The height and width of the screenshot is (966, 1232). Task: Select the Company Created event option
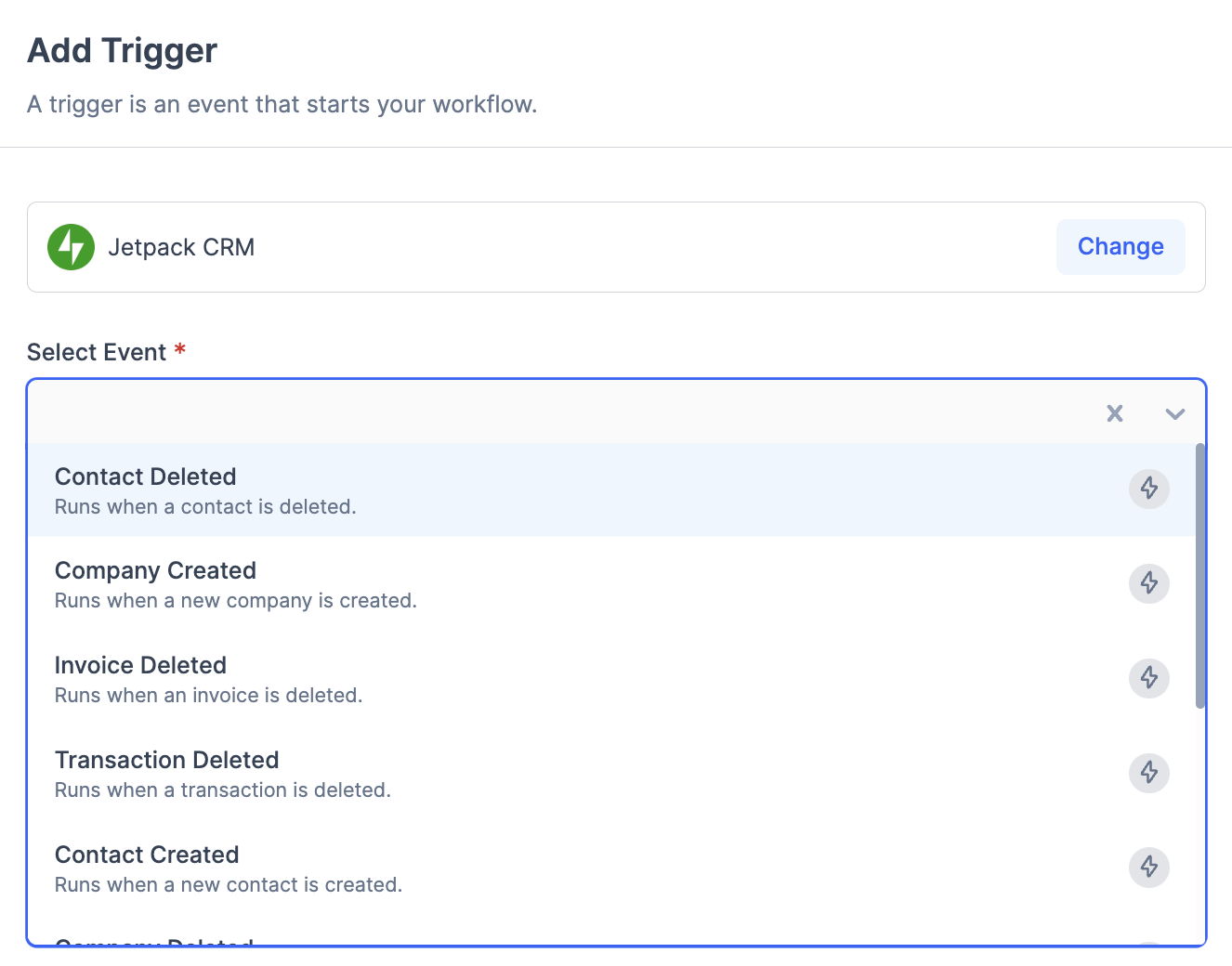[x=155, y=571]
